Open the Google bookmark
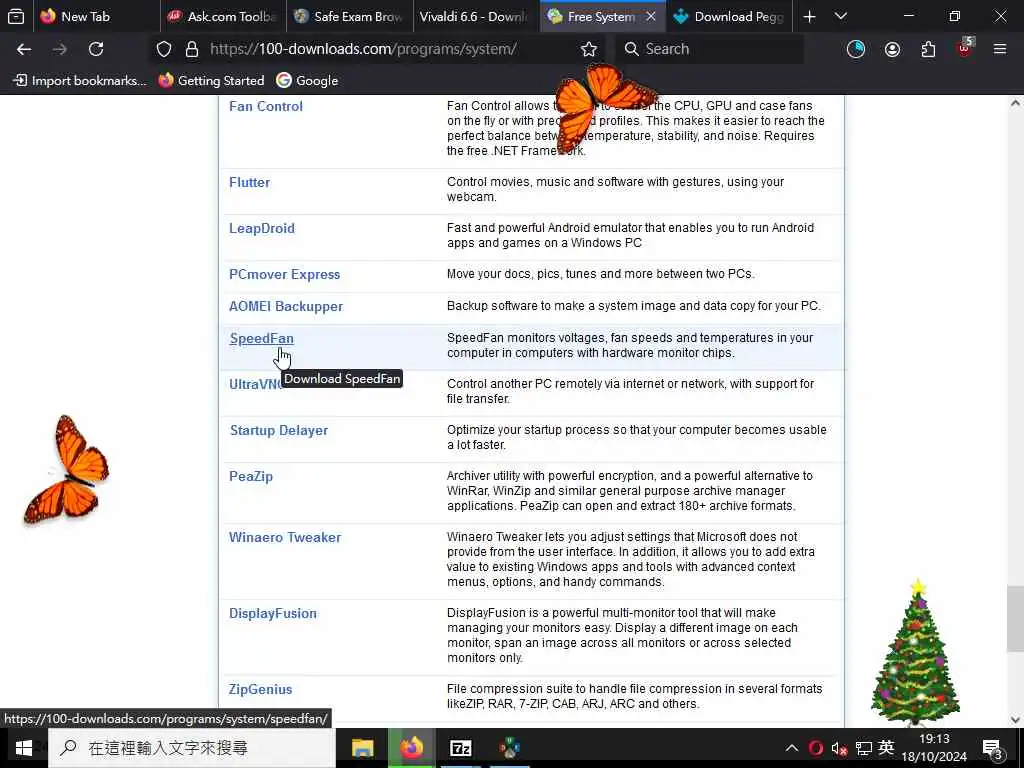 (307, 80)
